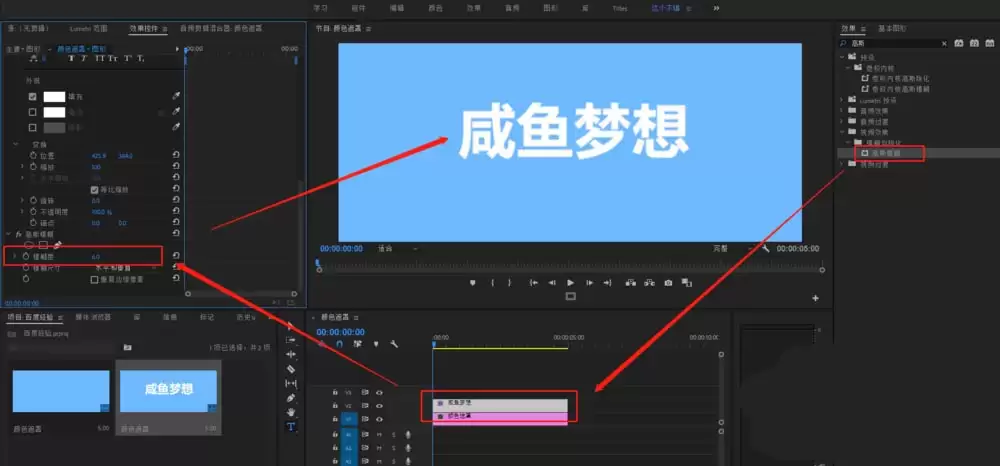The width and height of the screenshot is (1000, 466).
Task: Select the Razor tool in the tools panel
Action: [291, 368]
